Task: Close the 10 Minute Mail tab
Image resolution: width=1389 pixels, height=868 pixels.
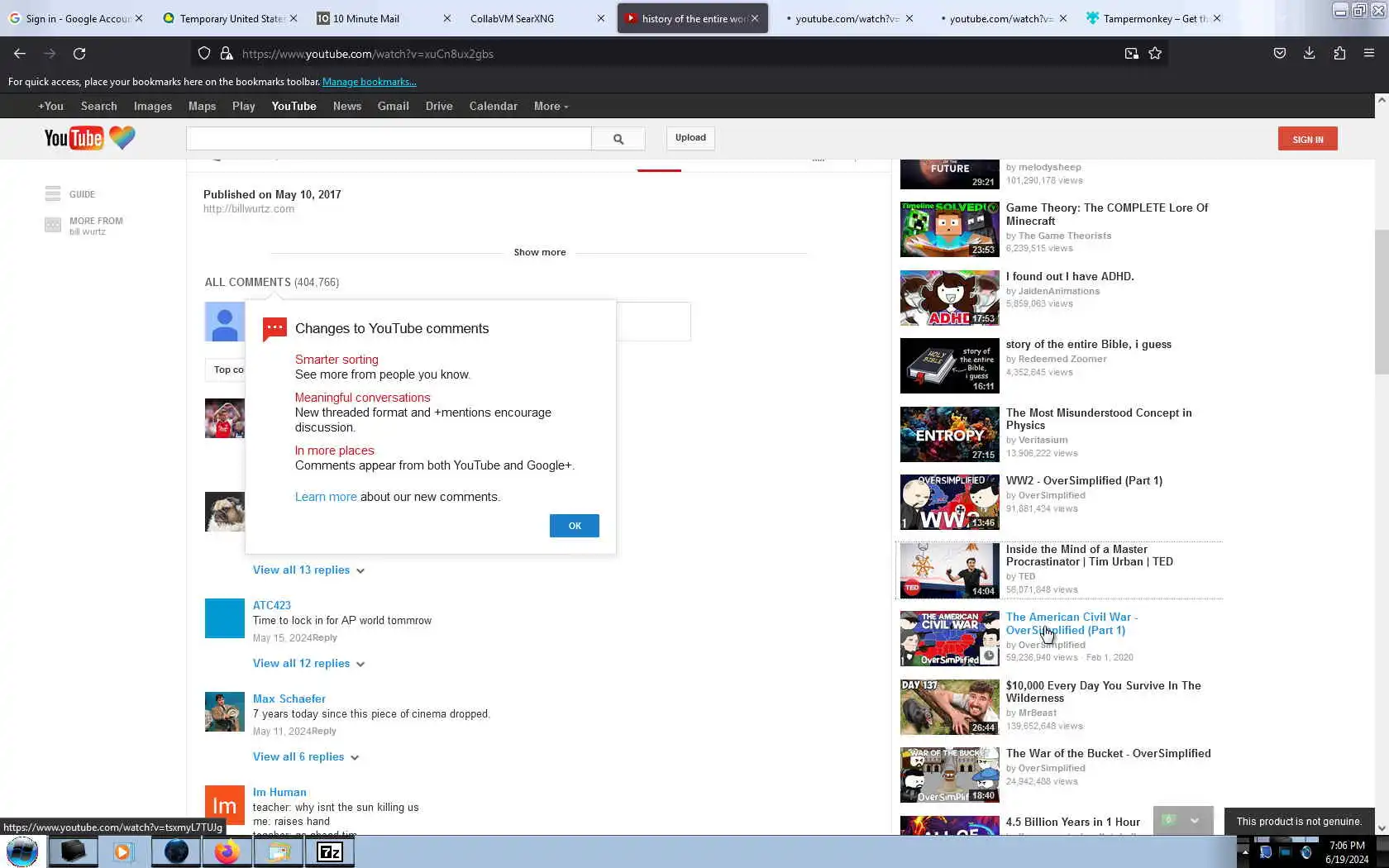Action: click(447, 18)
